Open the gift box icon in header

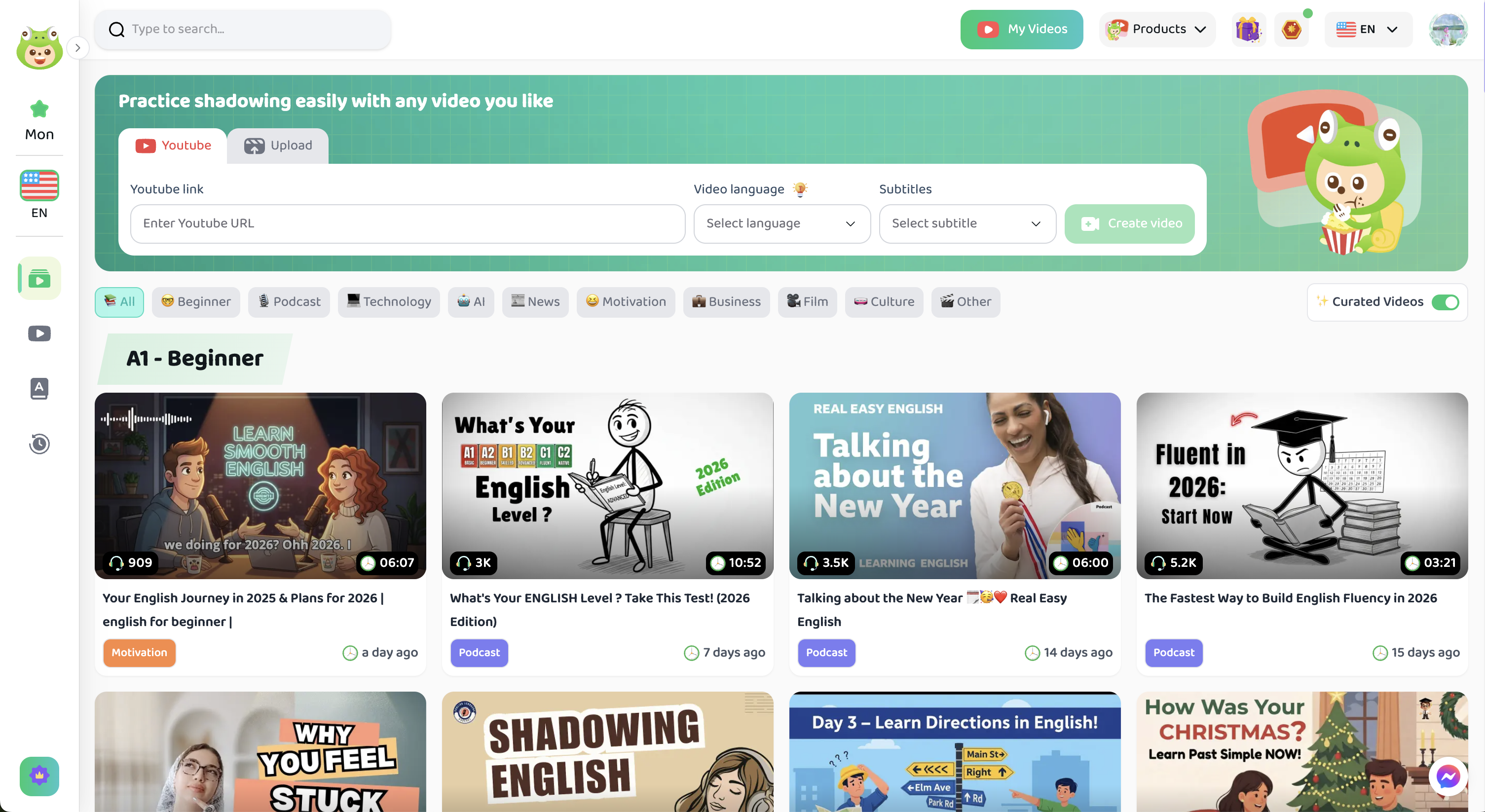coord(1248,30)
